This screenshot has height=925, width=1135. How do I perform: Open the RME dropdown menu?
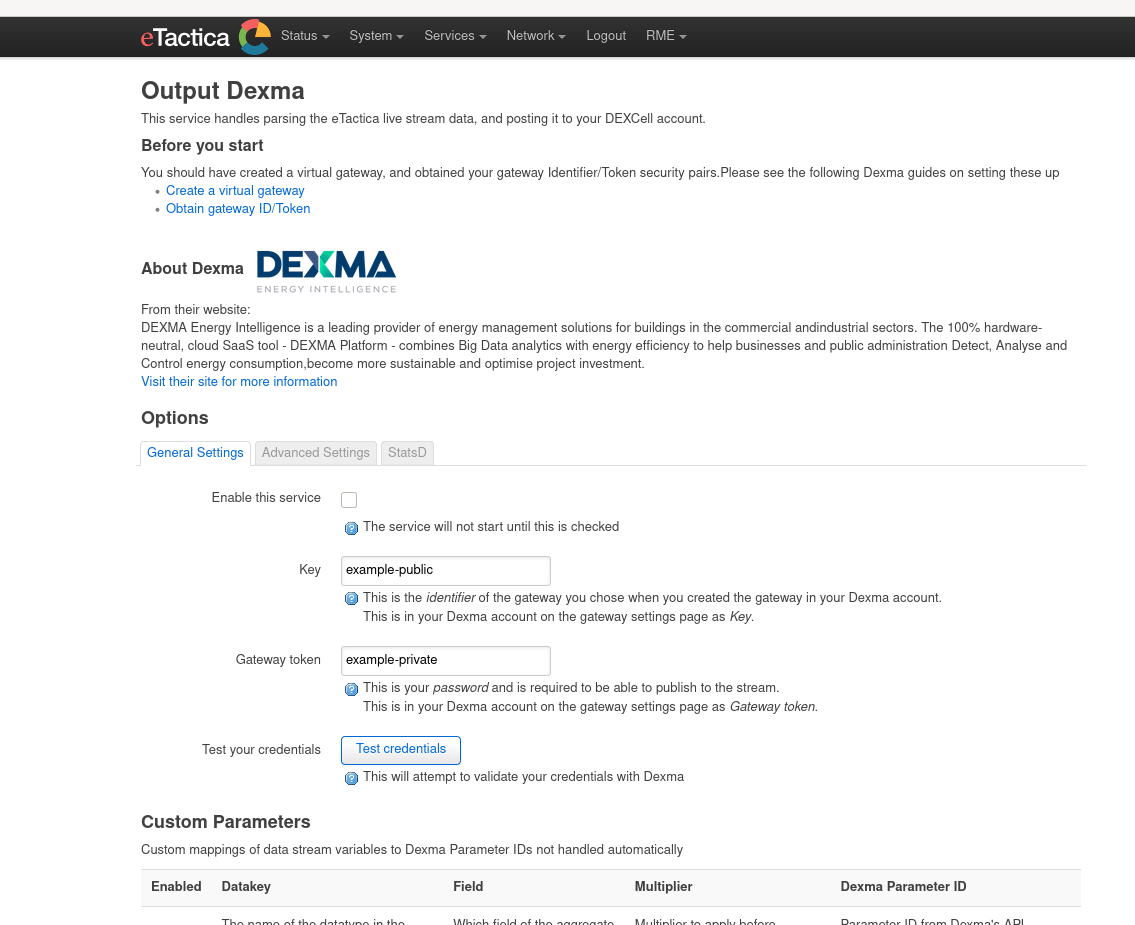pos(666,35)
